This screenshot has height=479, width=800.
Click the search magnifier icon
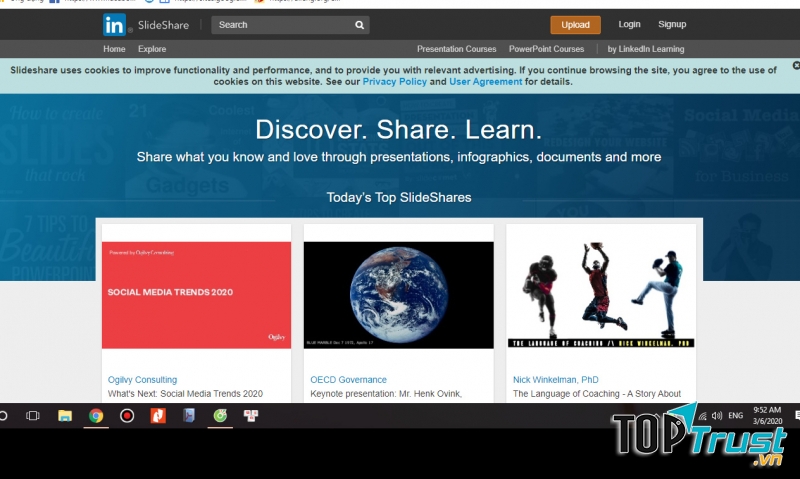pos(359,25)
